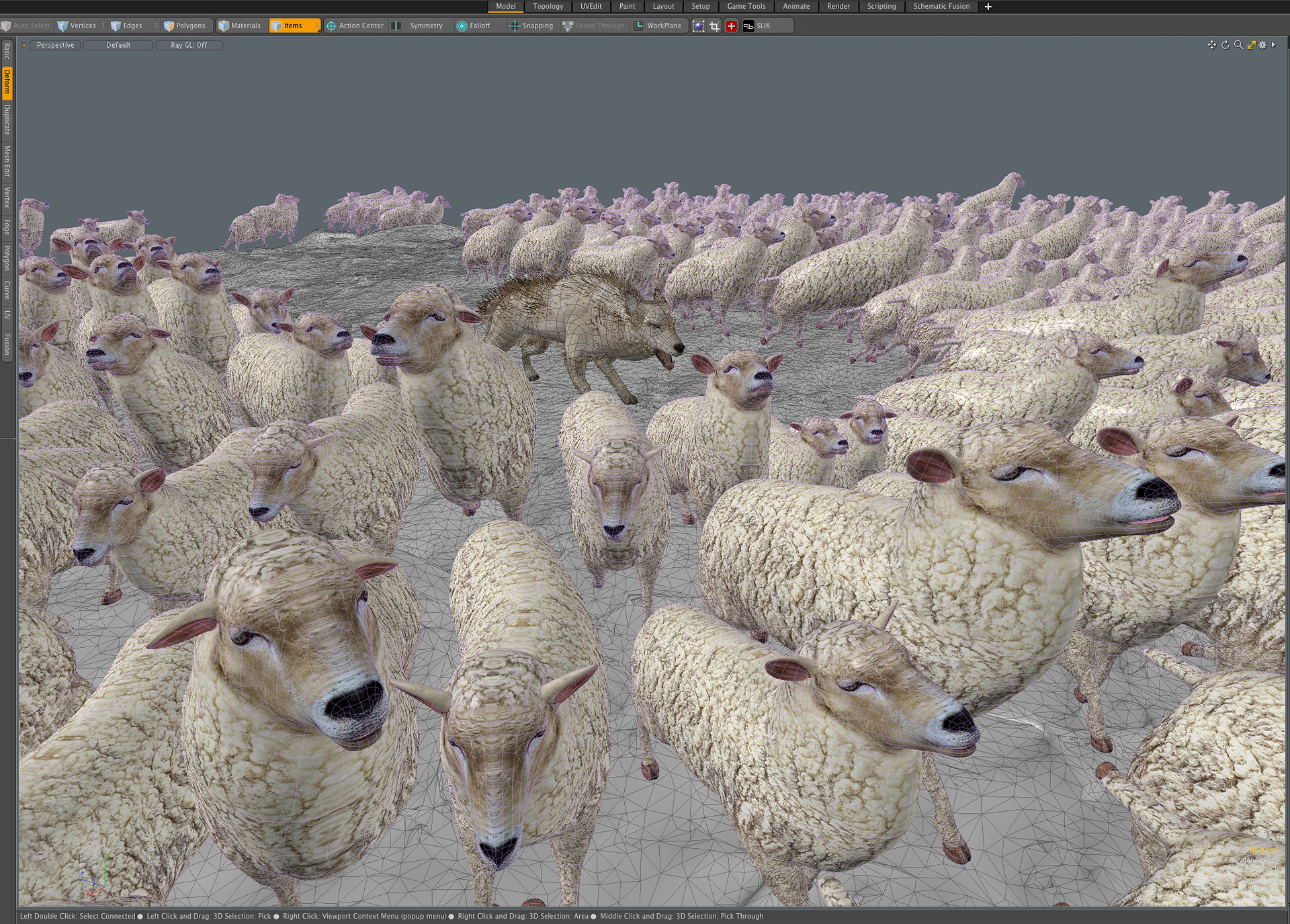Open the Perspective view type dropdown

[x=55, y=45]
